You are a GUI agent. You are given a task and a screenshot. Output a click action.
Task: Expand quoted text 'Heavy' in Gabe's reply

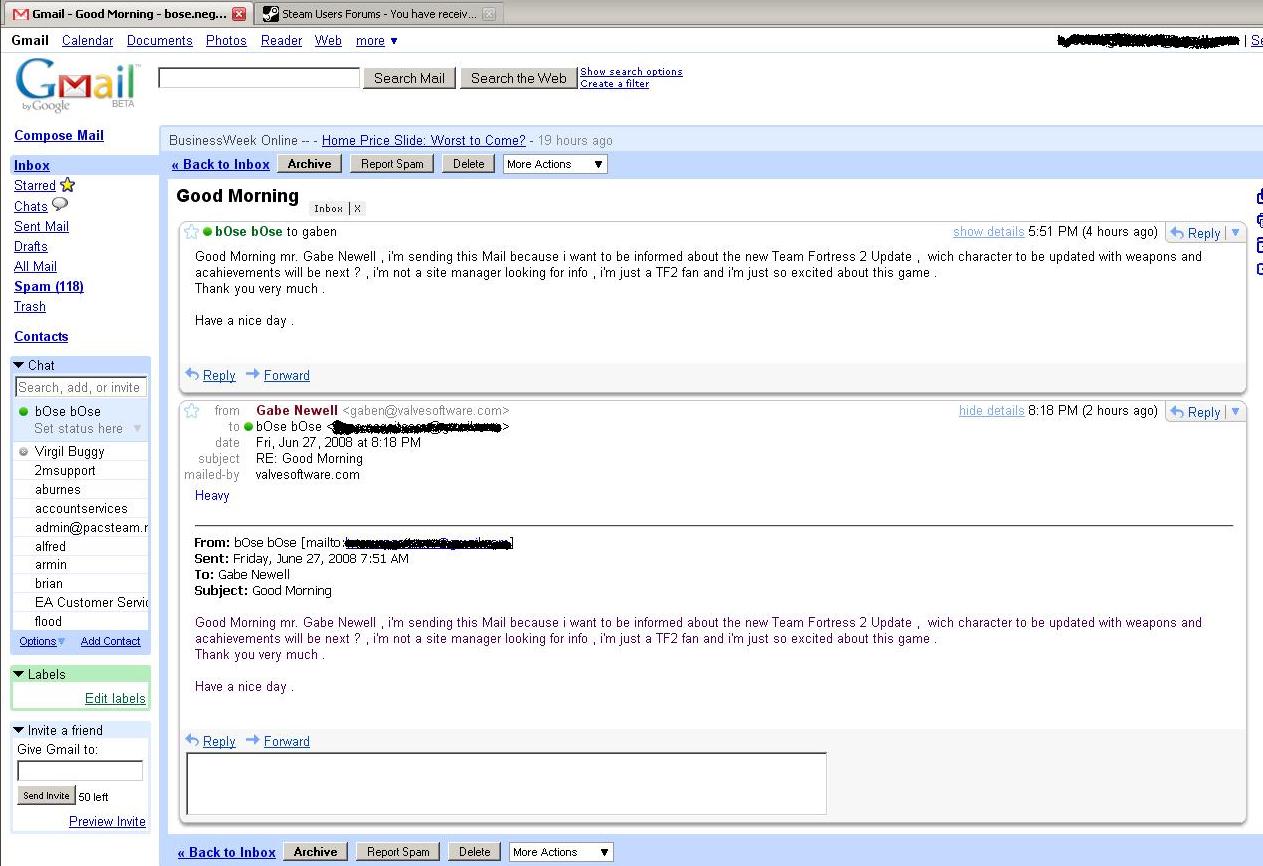click(212, 495)
